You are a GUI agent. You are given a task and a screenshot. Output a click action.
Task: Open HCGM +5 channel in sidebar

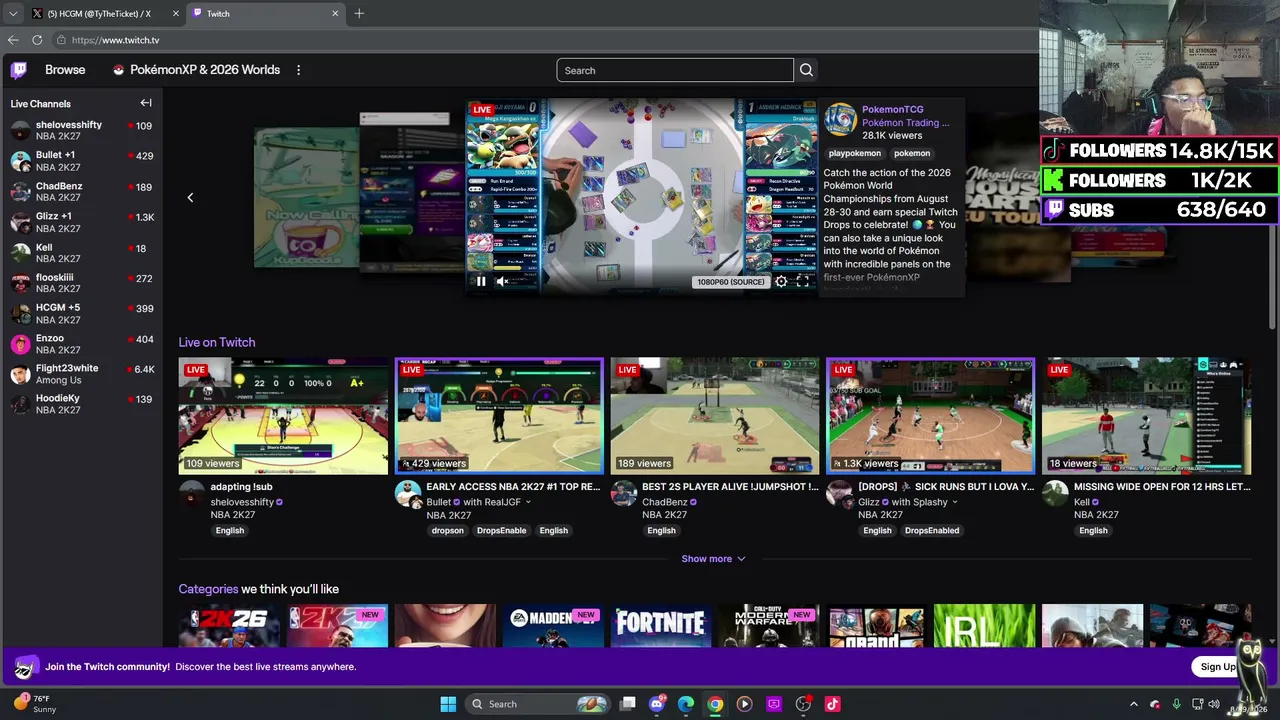click(81, 314)
